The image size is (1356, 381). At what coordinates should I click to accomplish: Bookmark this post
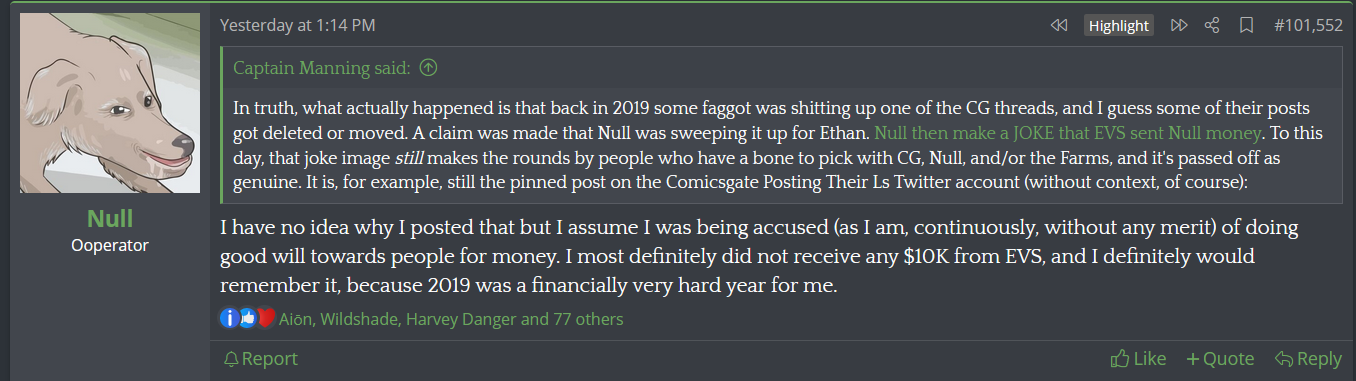coord(1246,25)
